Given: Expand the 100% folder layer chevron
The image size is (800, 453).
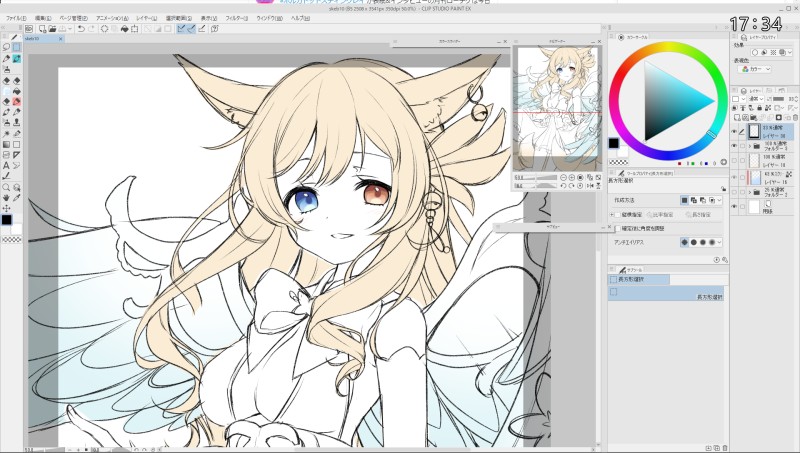Looking at the screenshot, I should [750, 146].
